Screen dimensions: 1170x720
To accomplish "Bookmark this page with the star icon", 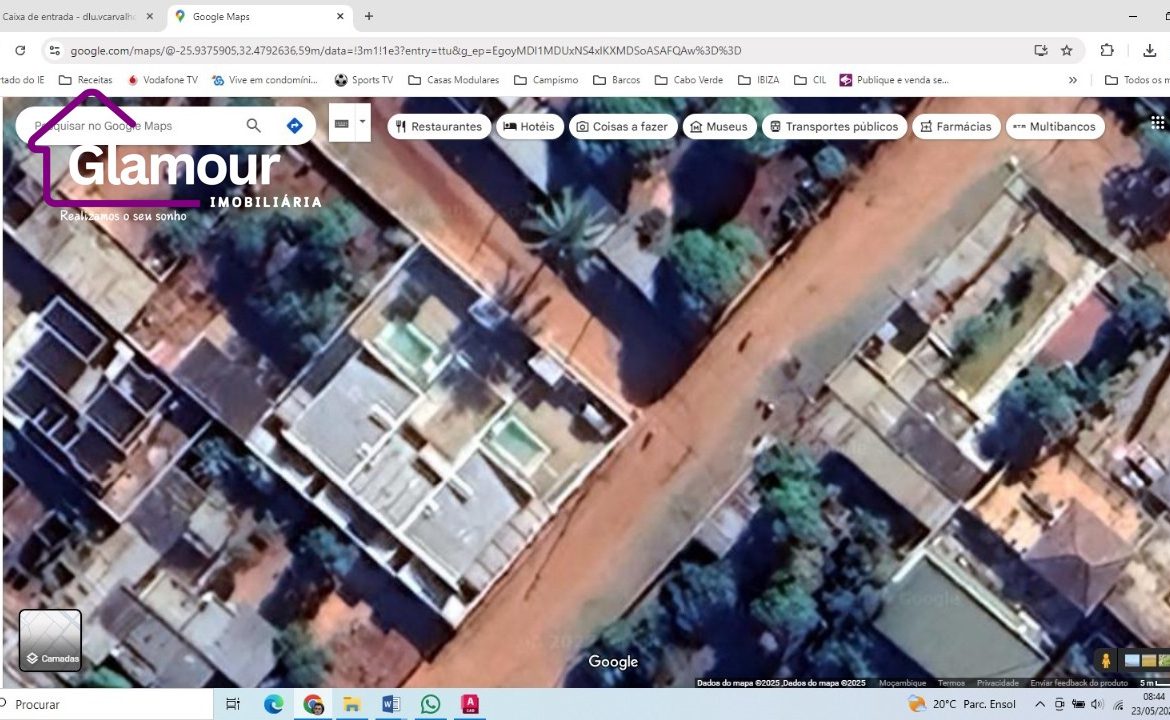I will pos(1067,50).
